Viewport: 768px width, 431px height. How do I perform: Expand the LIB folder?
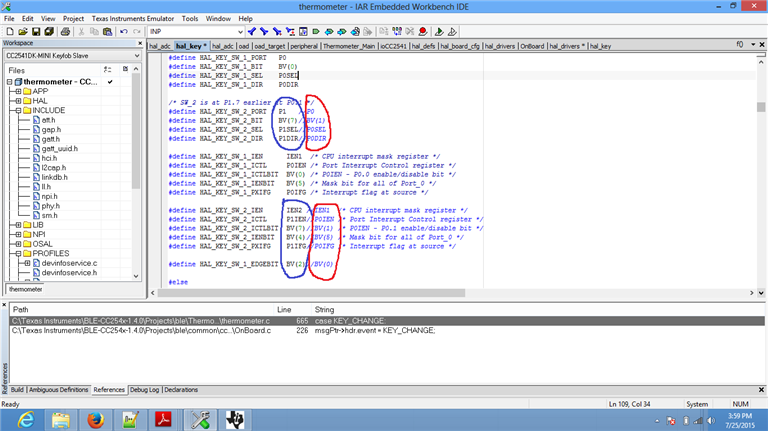click(18, 225)
